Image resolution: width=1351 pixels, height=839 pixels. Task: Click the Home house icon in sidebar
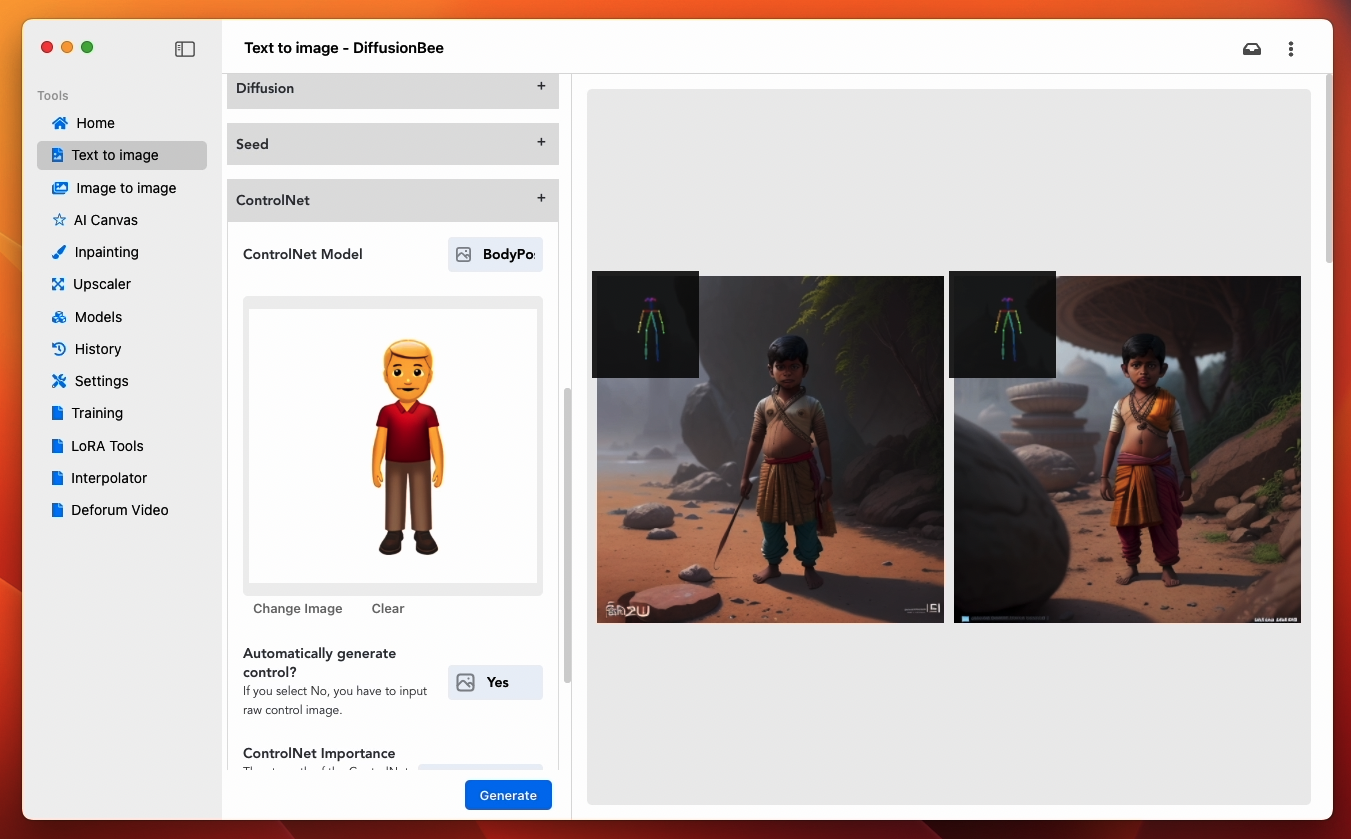click(x=60, y=123)
